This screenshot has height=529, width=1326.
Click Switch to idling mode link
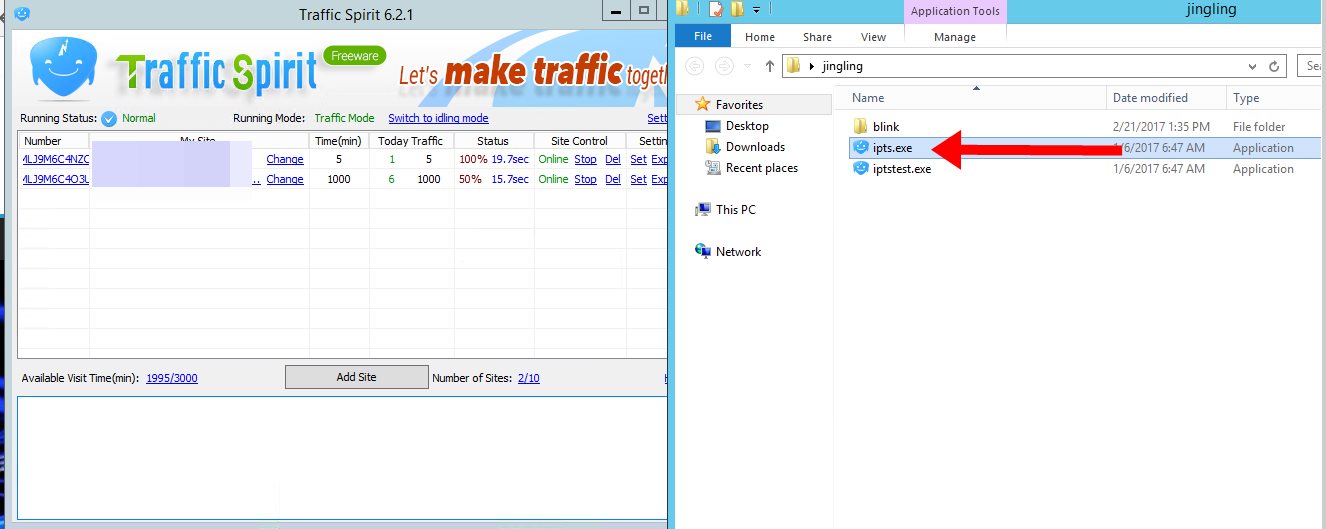tap(438, 118)
